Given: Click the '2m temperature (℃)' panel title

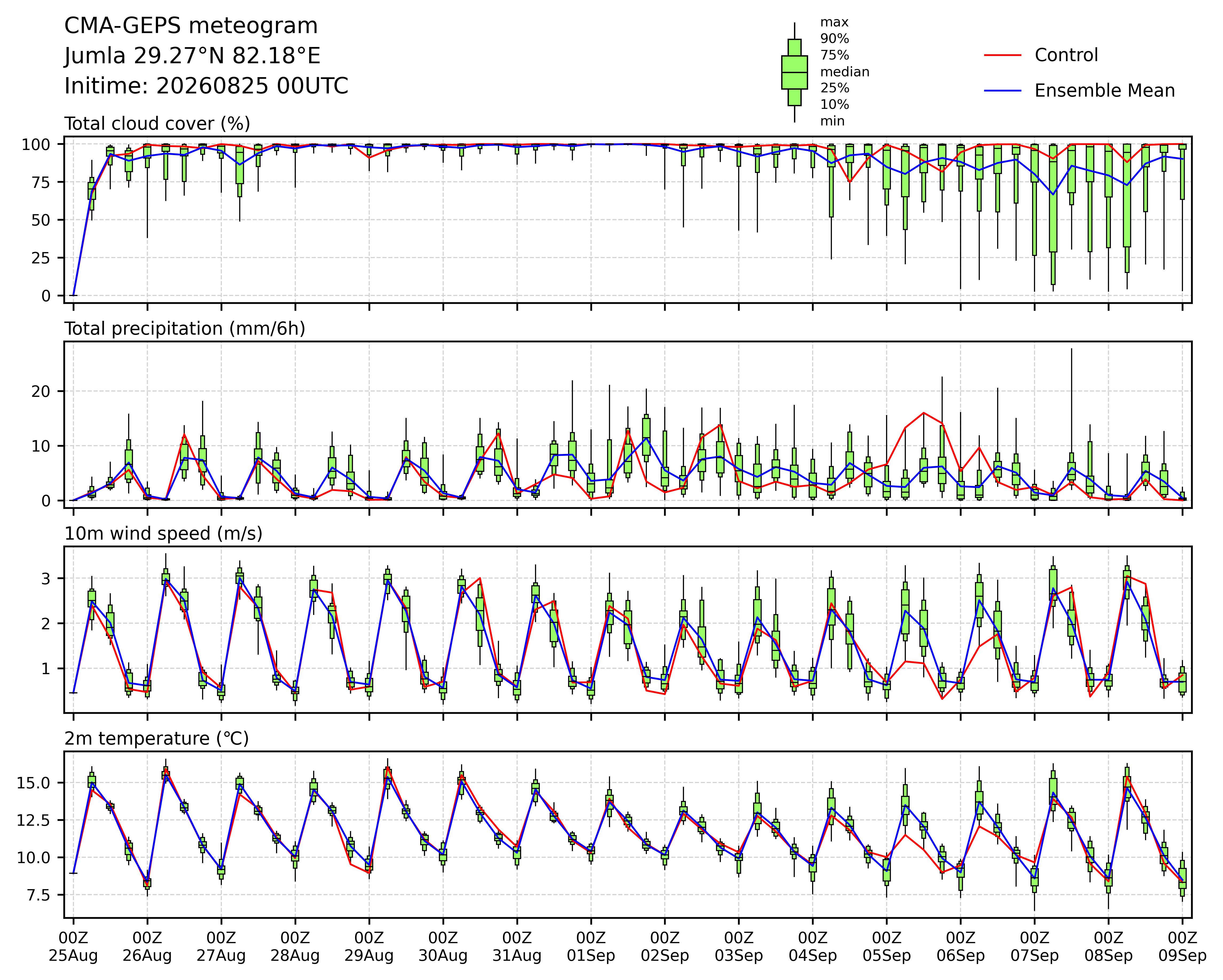Looking at the screenshot, I should point(156,739).
